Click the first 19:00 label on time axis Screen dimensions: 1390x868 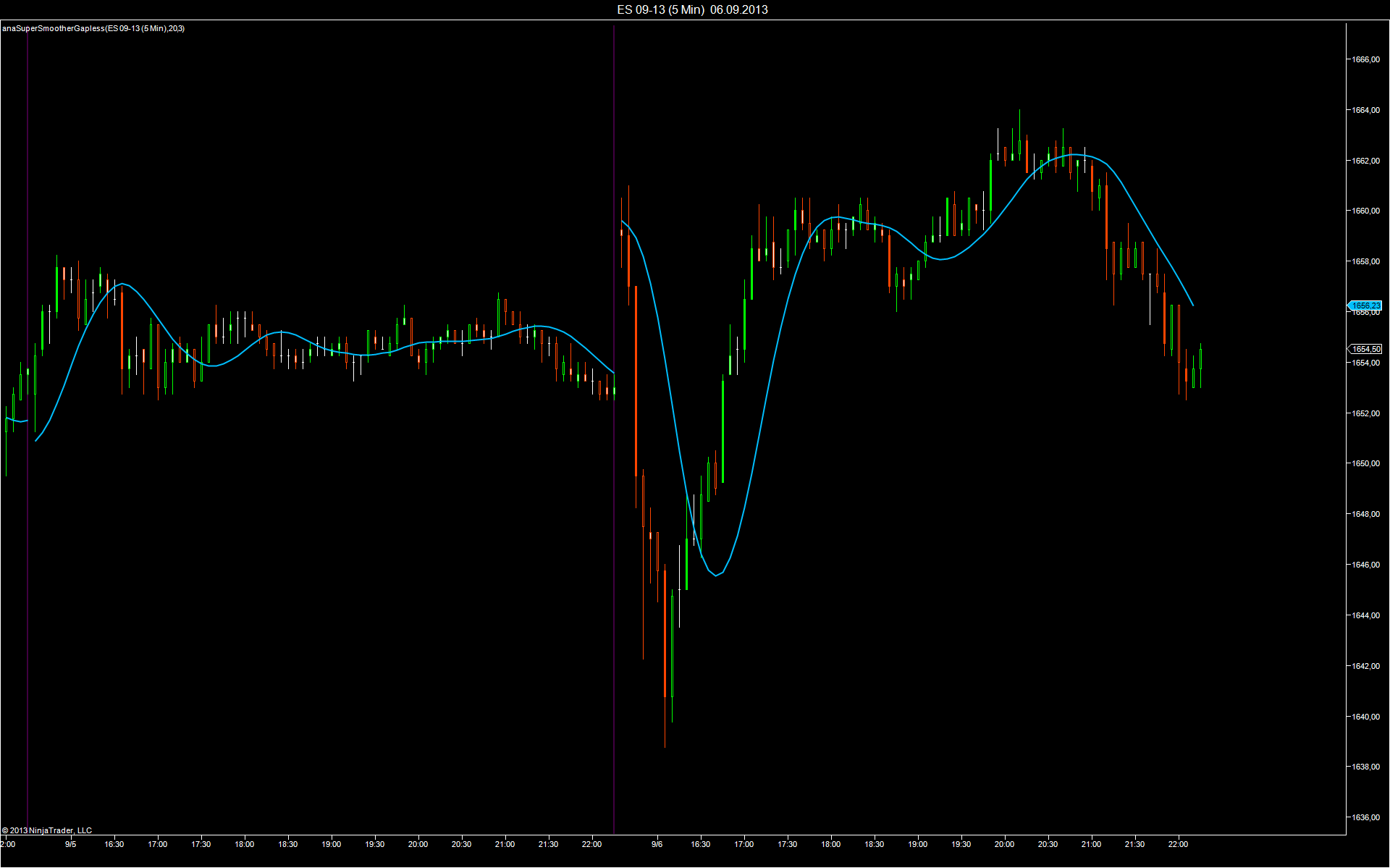[331, 844]
